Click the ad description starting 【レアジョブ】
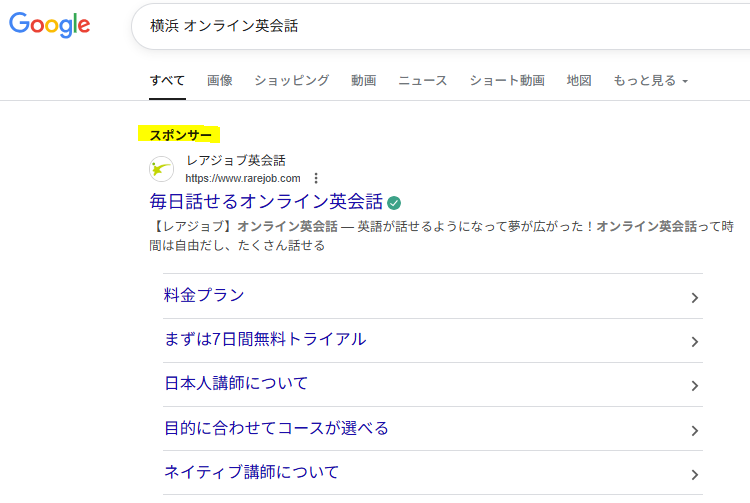Viewport: 750px width, 503px height. coord(441,236)
